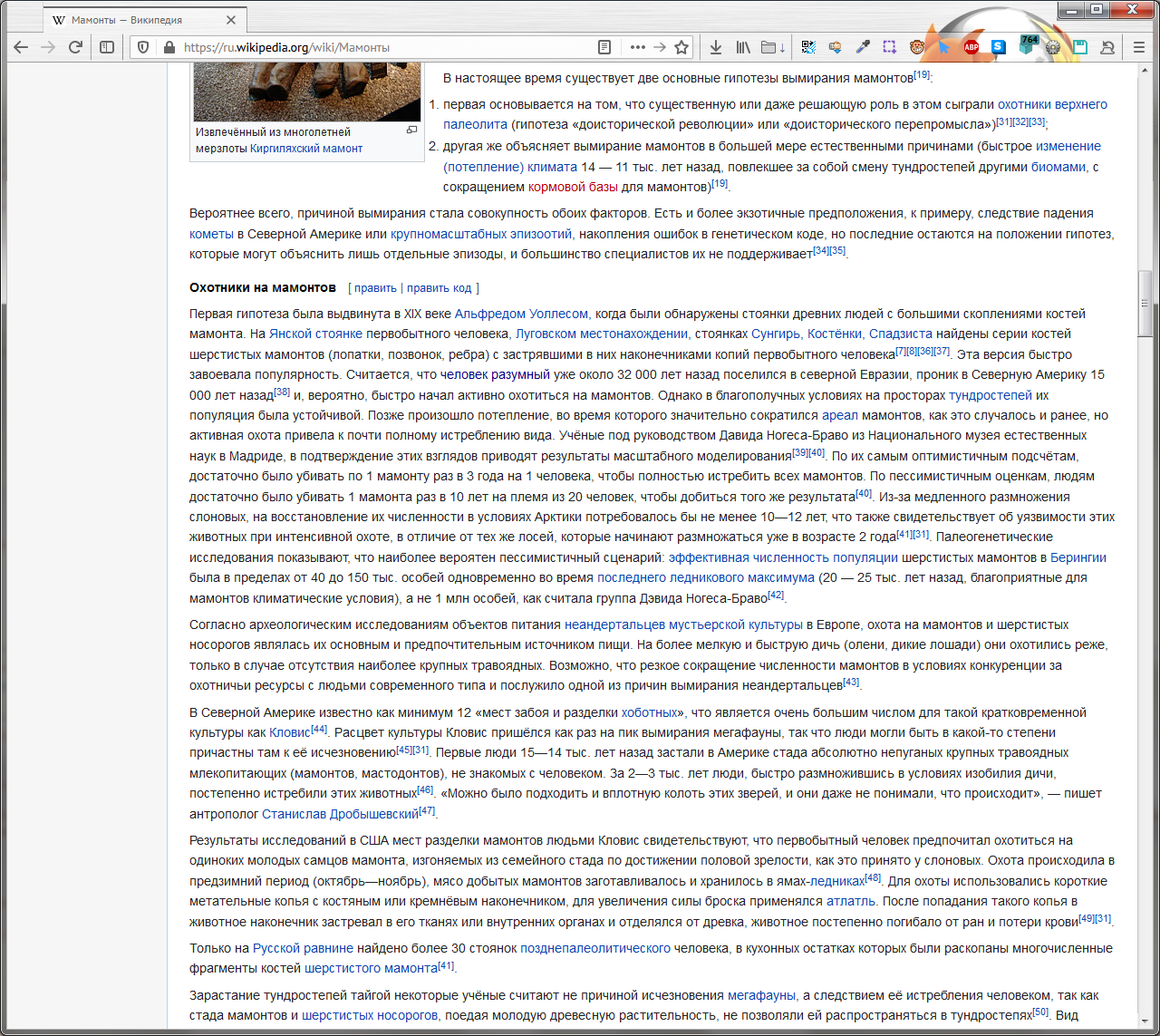Click the greyed-out forward navigation arrow
The width and height of the screenshot is (1160, 1036).
[48, 47]
